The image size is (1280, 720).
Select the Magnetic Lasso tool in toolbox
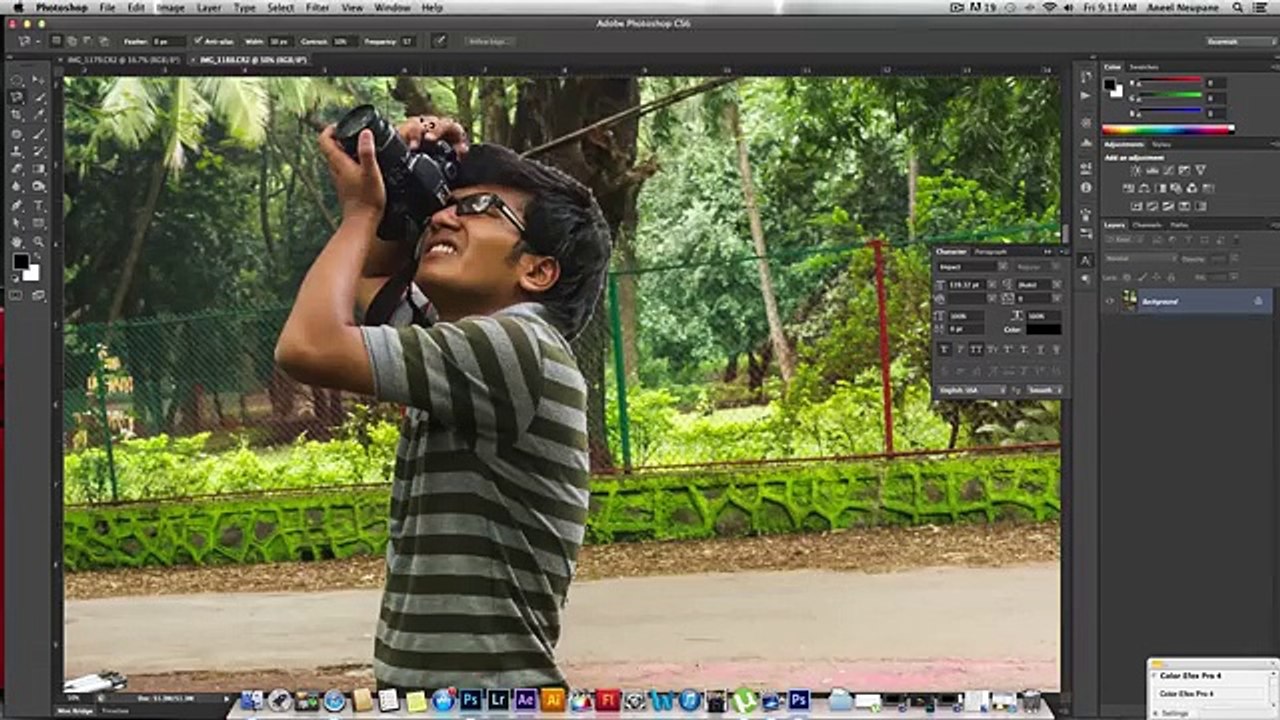pos(17,97)
